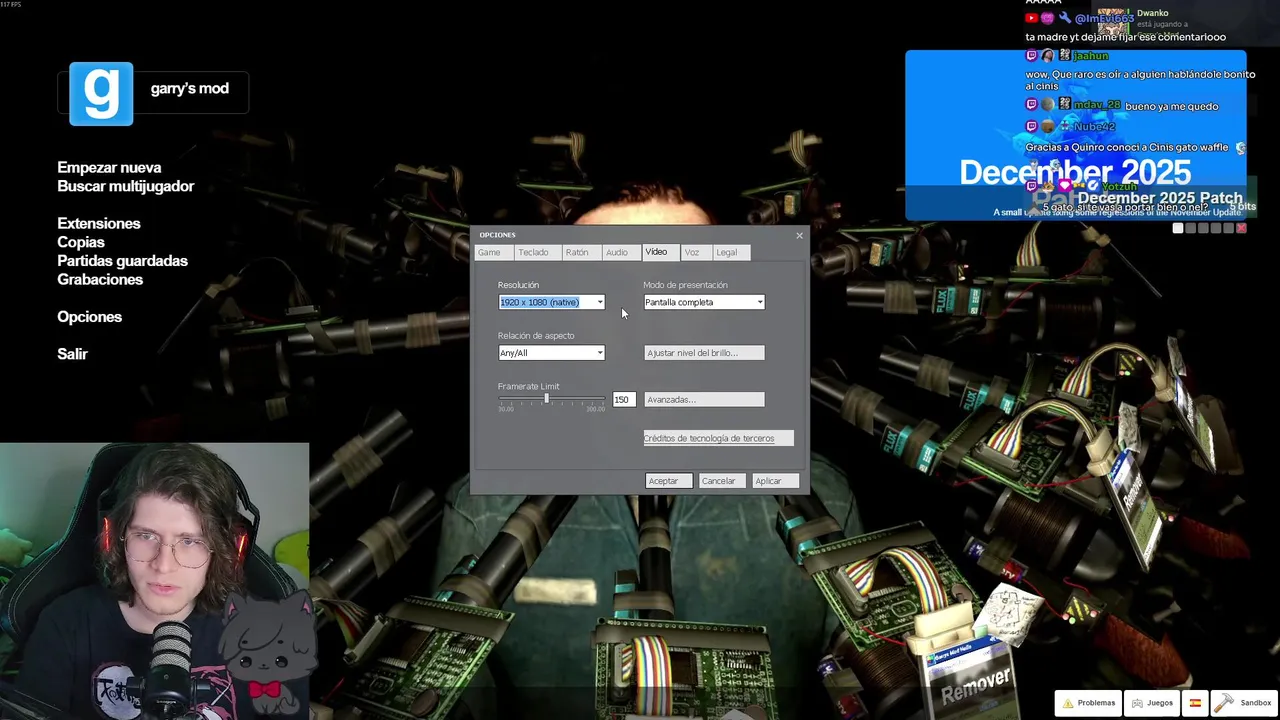Open the Extensiones menu entry
The height and width of the screenshot is (720, 1280).
(x=99, y=223)
